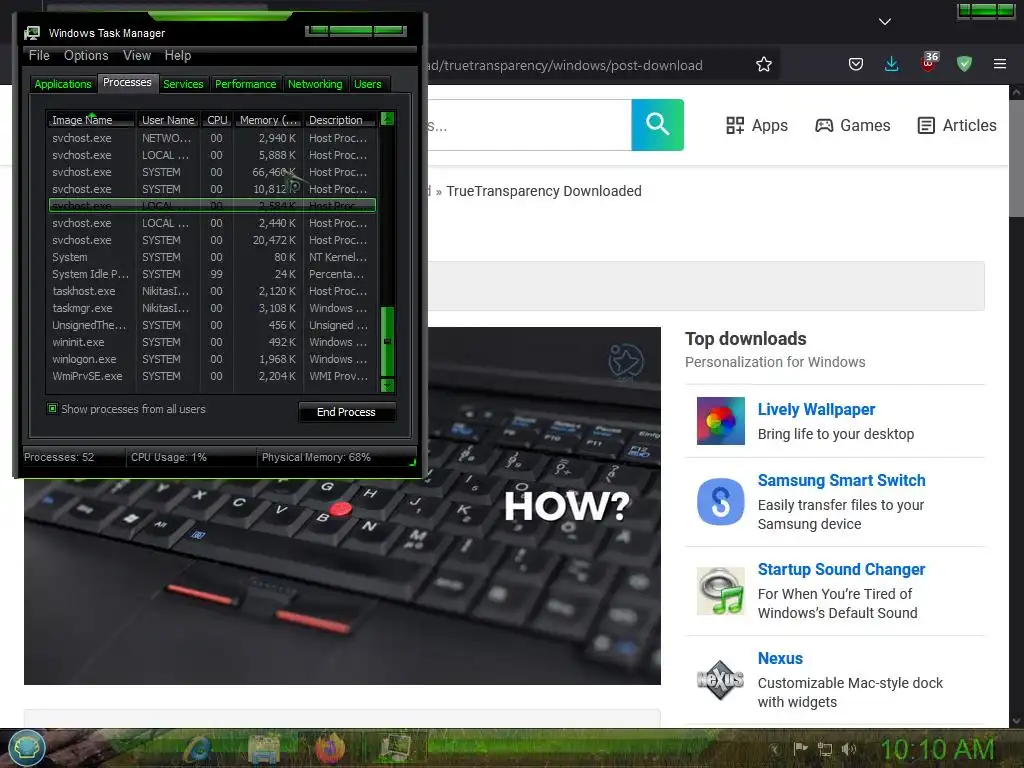
Task: Select the Task Manager taskbar icon
Action: [395, 748]
